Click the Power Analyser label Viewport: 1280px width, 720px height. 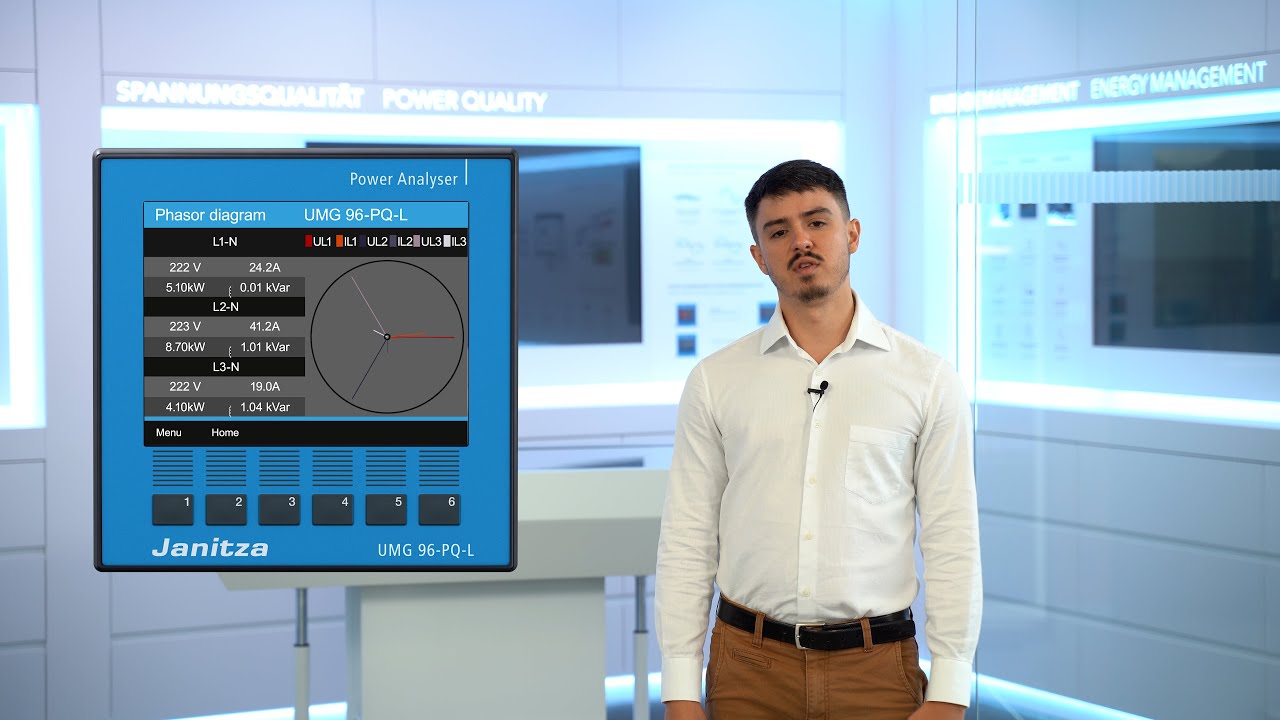tap(404, 179)
